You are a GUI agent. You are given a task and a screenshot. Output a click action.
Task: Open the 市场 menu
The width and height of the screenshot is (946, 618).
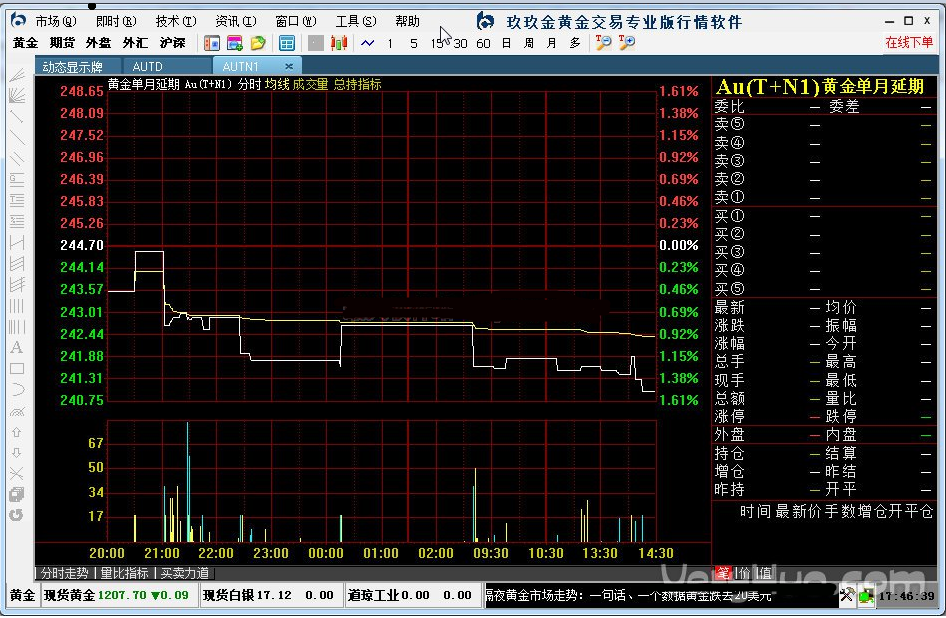pyautogui.click(x=55, y=21)
